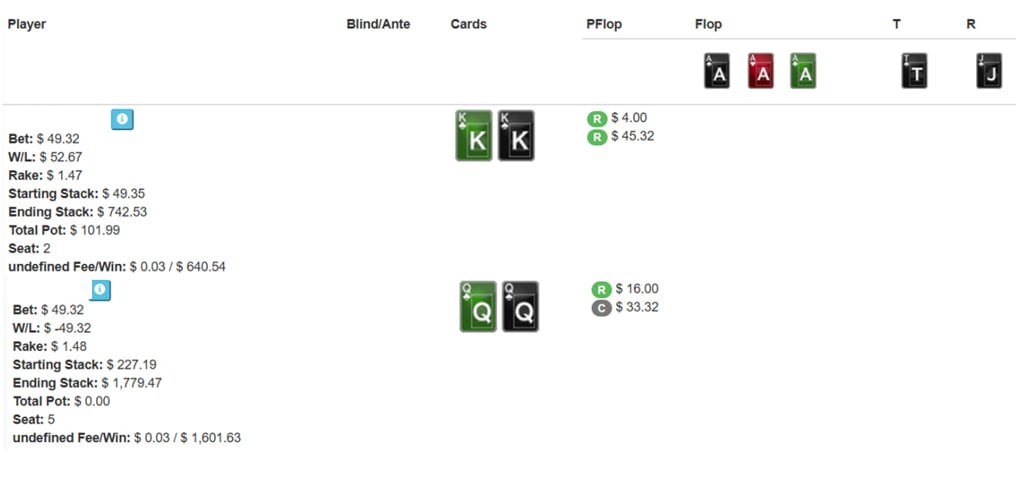This screenshot has width=1016, height=499.
Task: Click the black Queen hole card
Action: 520,307
